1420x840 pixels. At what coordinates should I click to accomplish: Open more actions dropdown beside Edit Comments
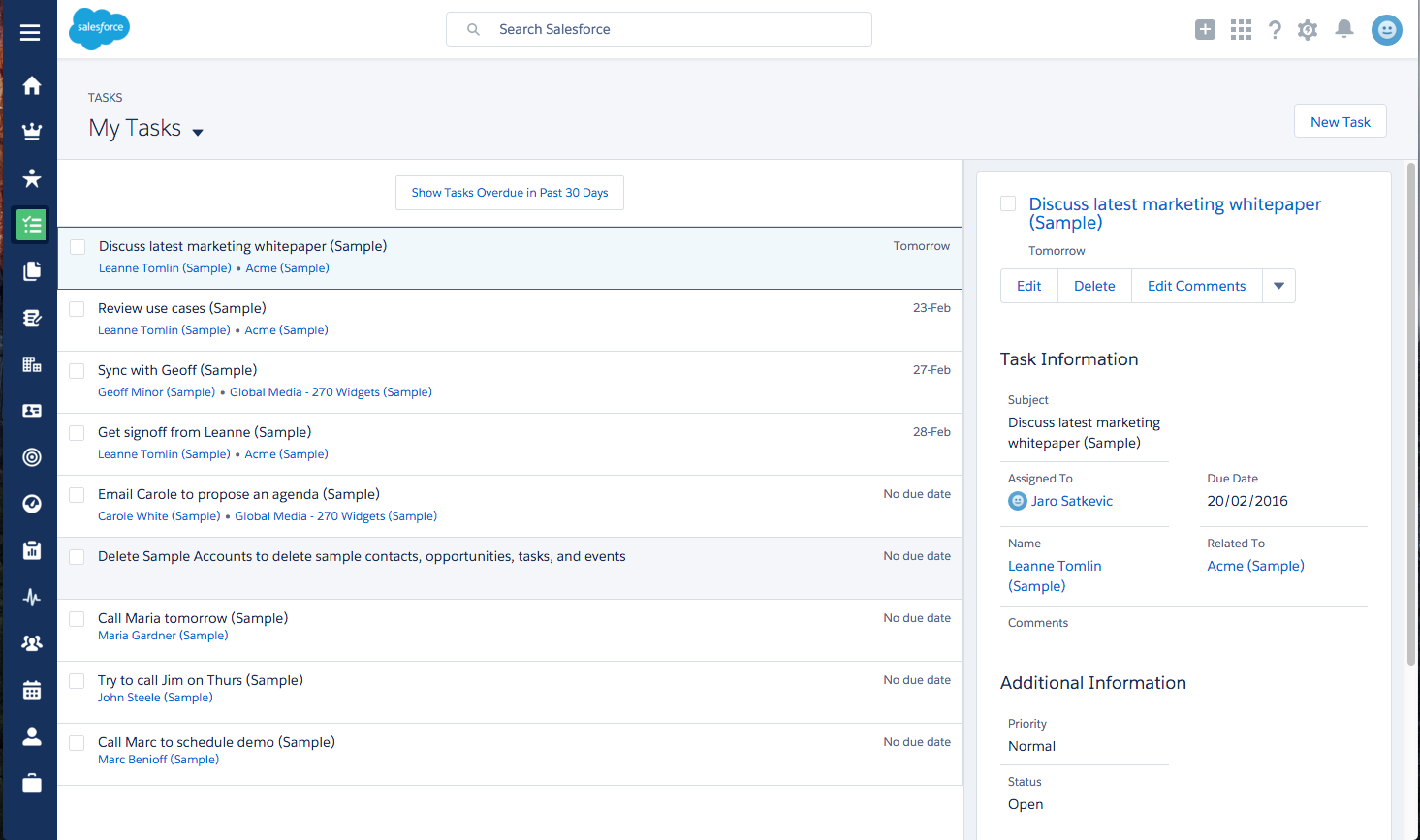tap(1278, 286)
